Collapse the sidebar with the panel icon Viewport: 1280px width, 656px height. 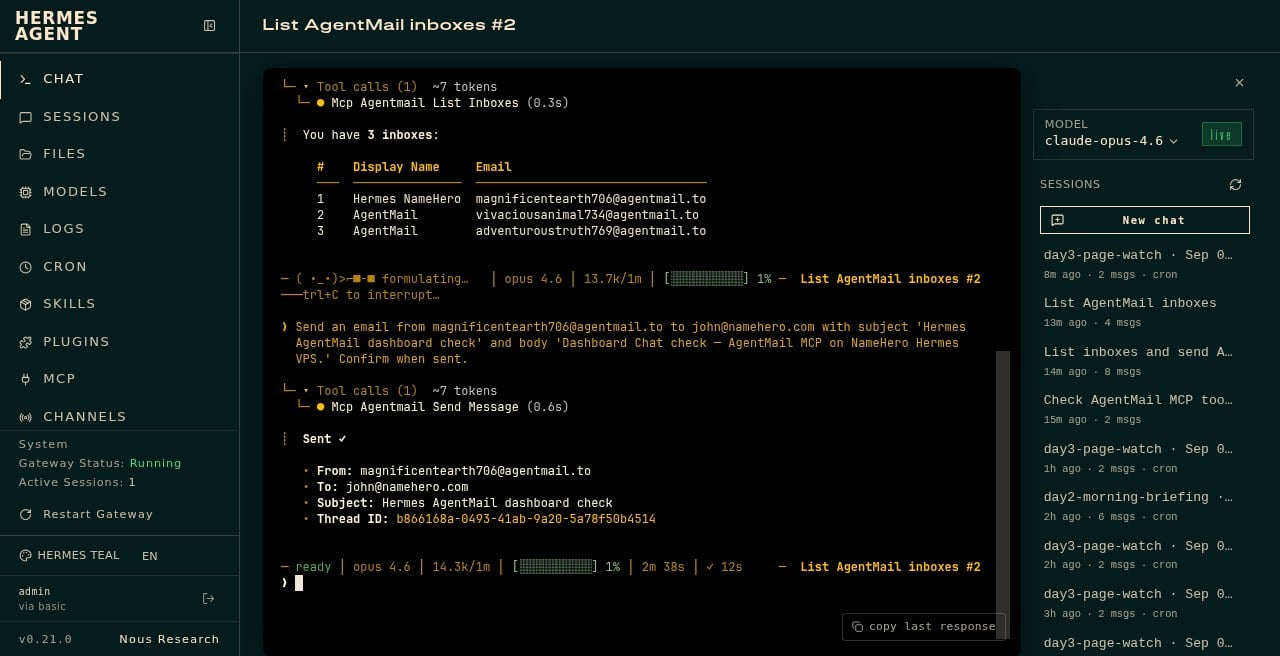209,25
